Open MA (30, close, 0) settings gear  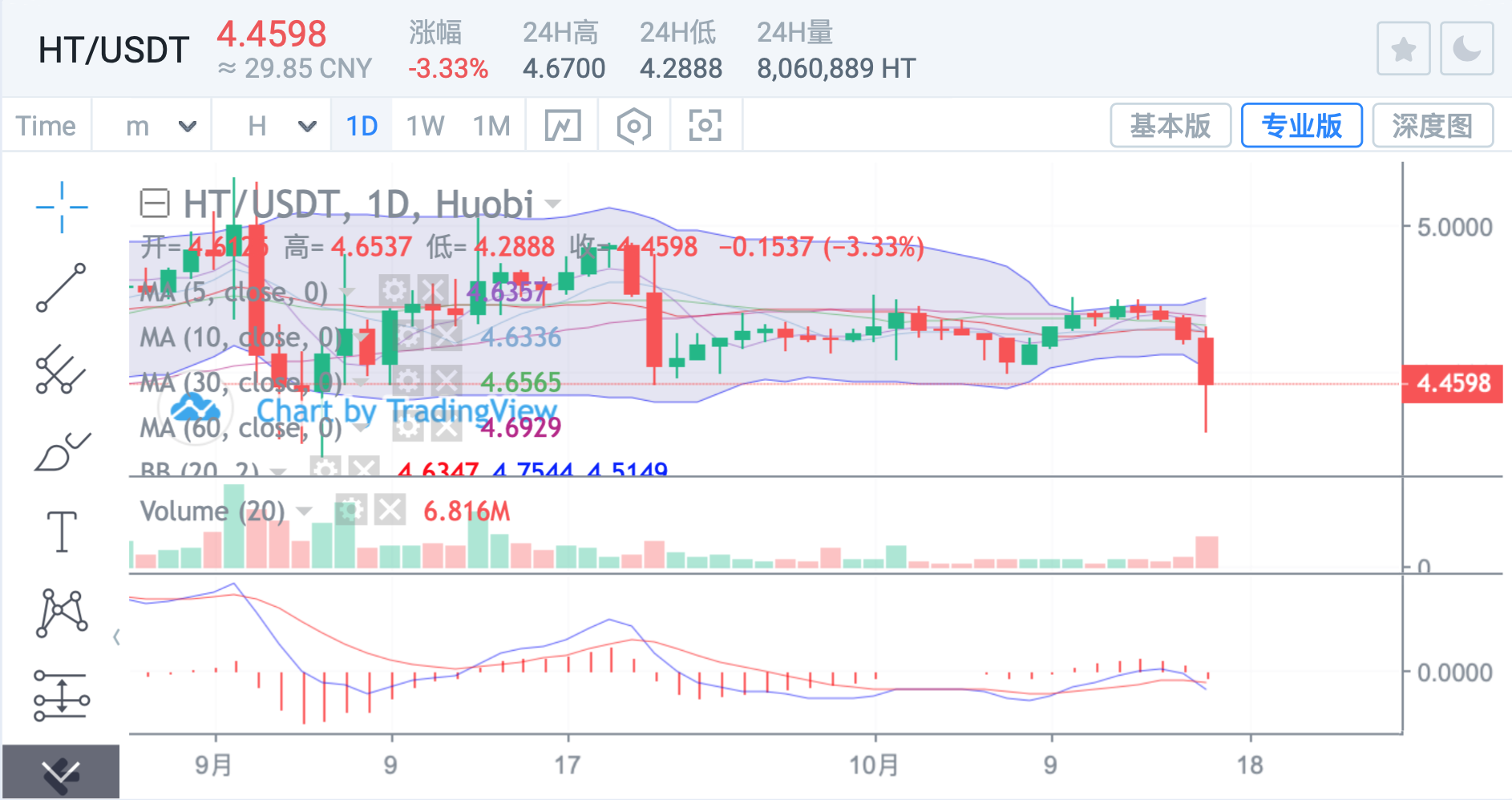coord(408,381)
